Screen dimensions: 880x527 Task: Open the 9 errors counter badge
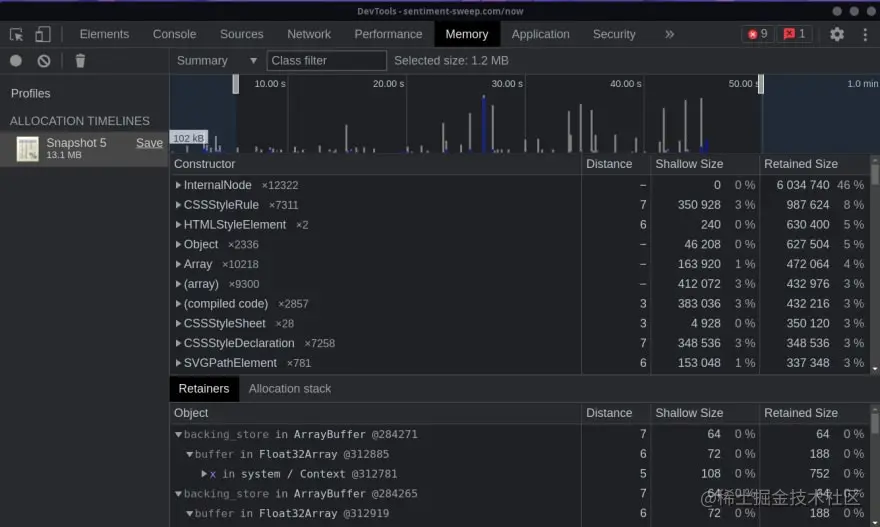758,34
